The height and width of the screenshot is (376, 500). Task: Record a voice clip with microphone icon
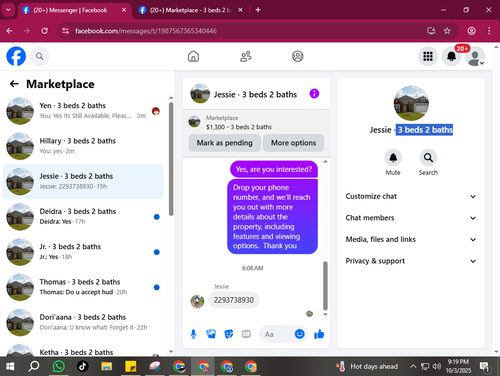(193, 334)
